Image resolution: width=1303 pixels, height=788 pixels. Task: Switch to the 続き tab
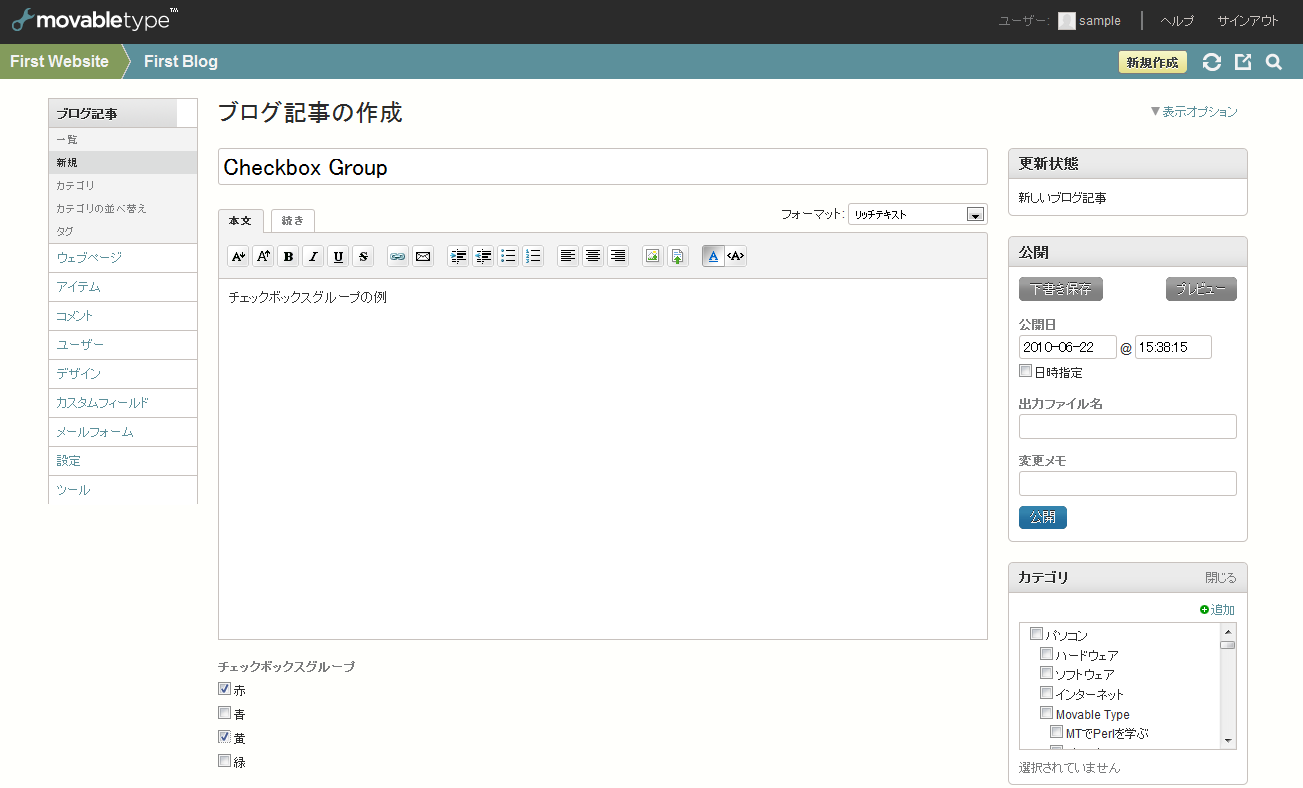(293, 220)
